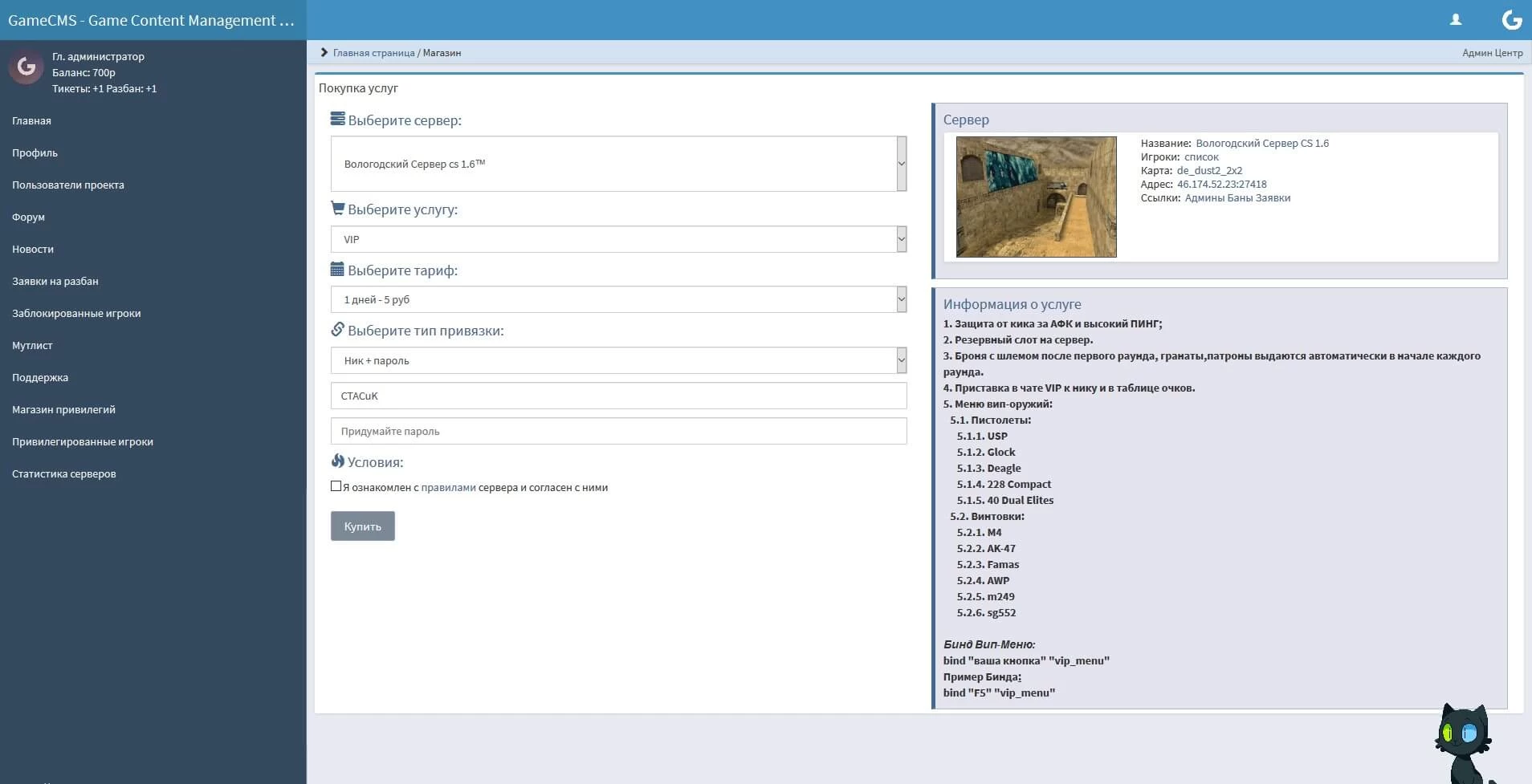Go to 'Форум' in the sidebar menu

click(x=28, y=217)
